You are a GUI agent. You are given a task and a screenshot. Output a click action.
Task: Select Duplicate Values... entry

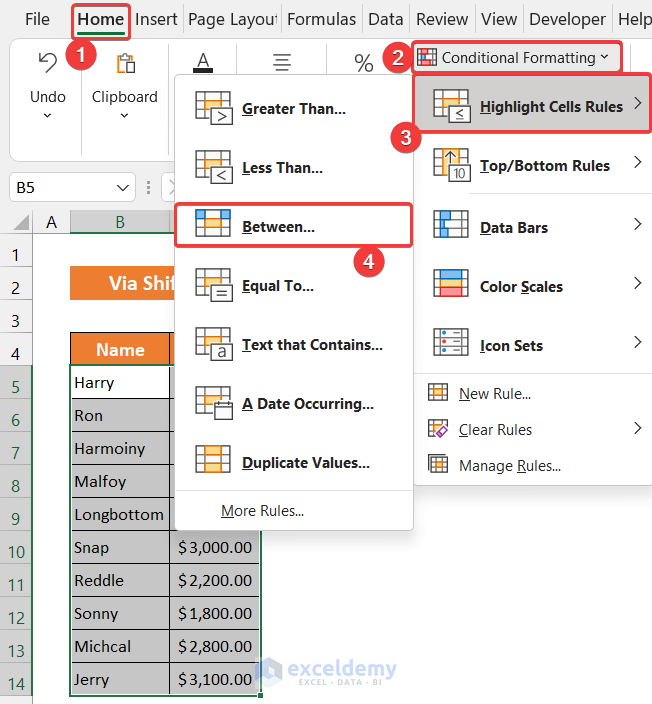click(294, 462)
